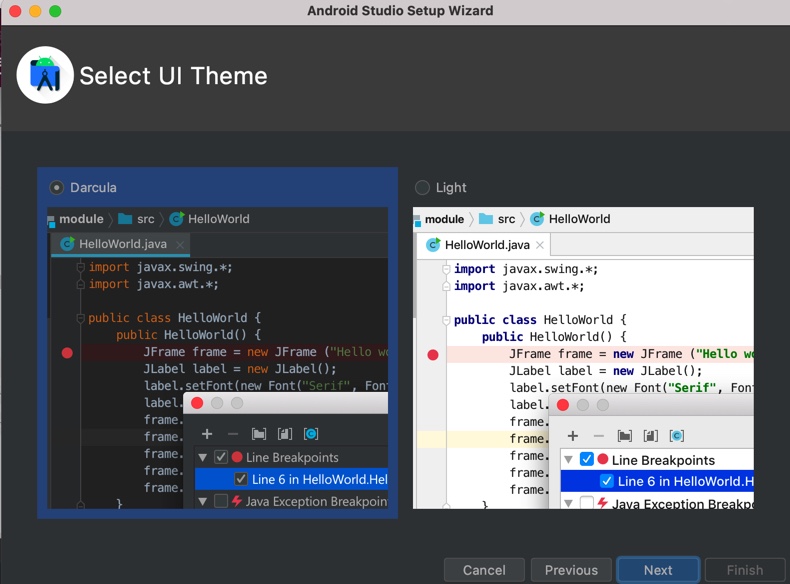Click 'Line 6 in HelloWorld' row in Light preview
Screen dimensions: 790x584
click(x=657, y=481)
